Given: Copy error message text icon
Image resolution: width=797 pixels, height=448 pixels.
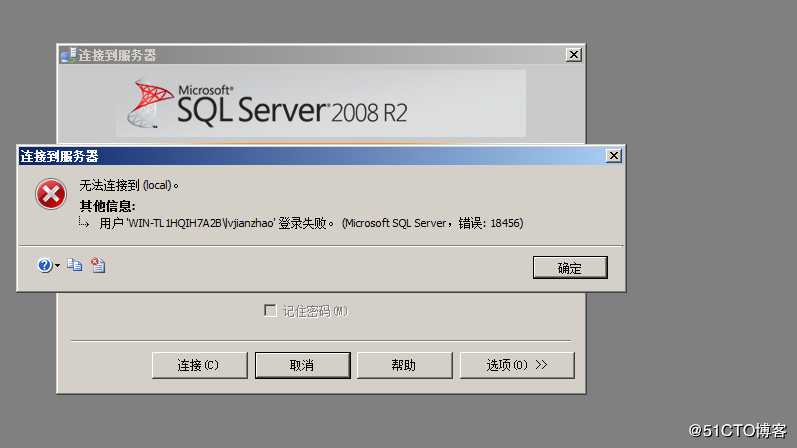Looking at the screenshot, I should pyautogui.click(x=74, y=265).
